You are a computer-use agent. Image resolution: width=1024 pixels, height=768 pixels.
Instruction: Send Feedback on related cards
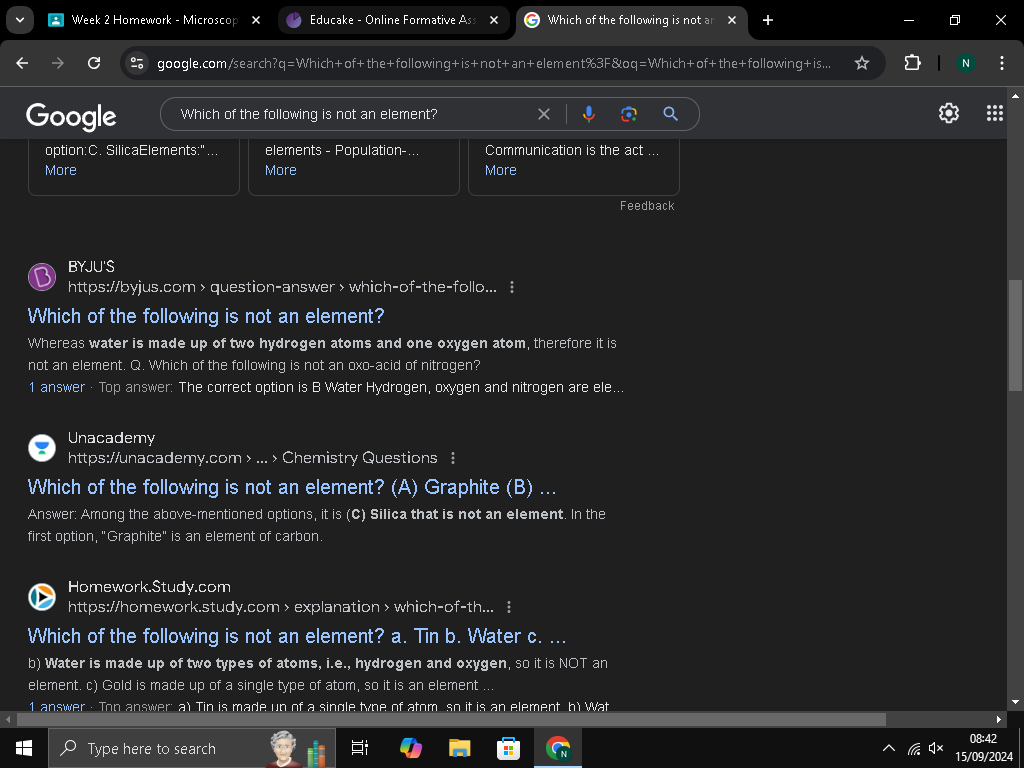click(647, 206)
